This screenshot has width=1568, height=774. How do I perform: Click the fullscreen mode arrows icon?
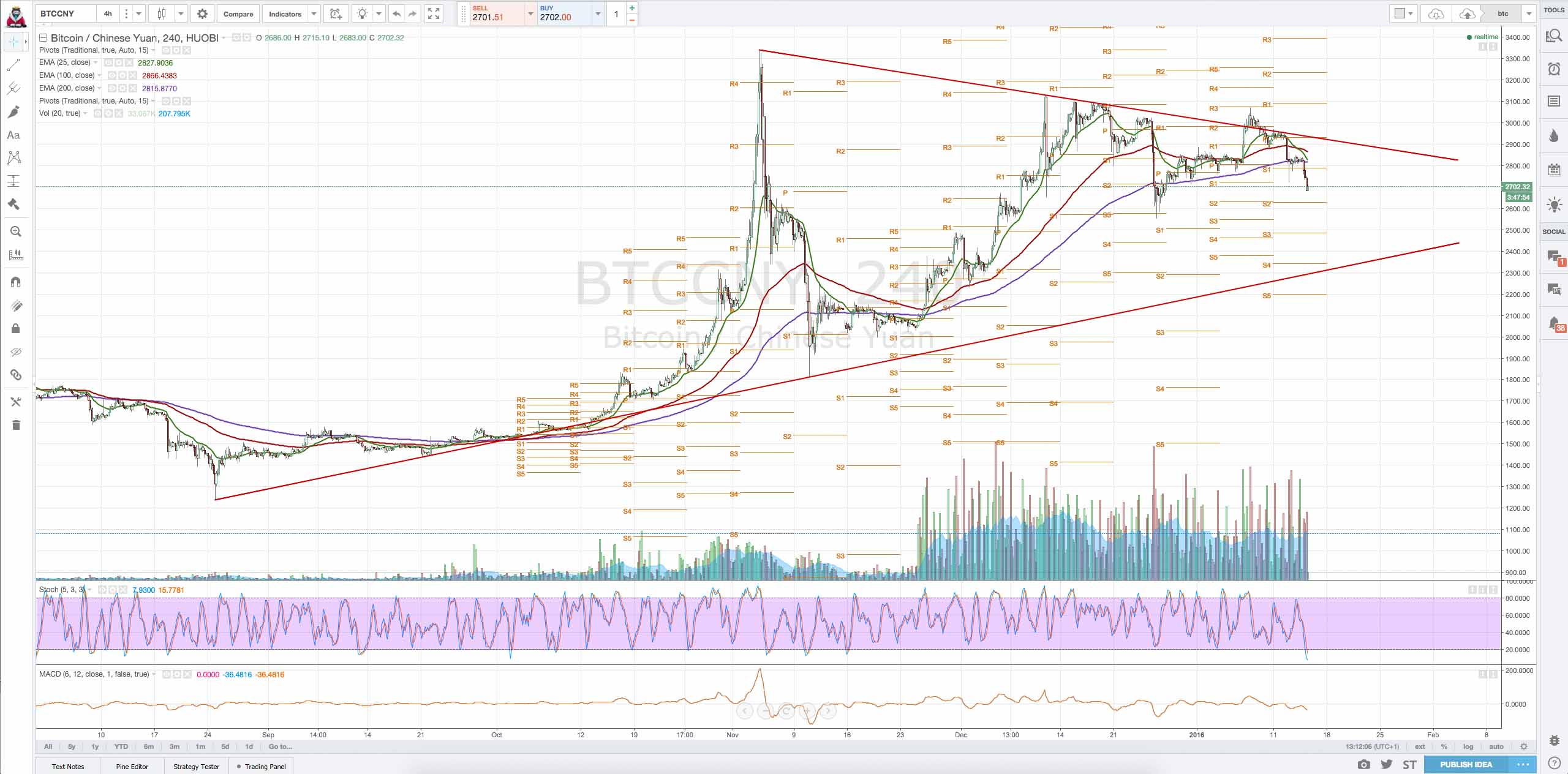click(434, 13)
